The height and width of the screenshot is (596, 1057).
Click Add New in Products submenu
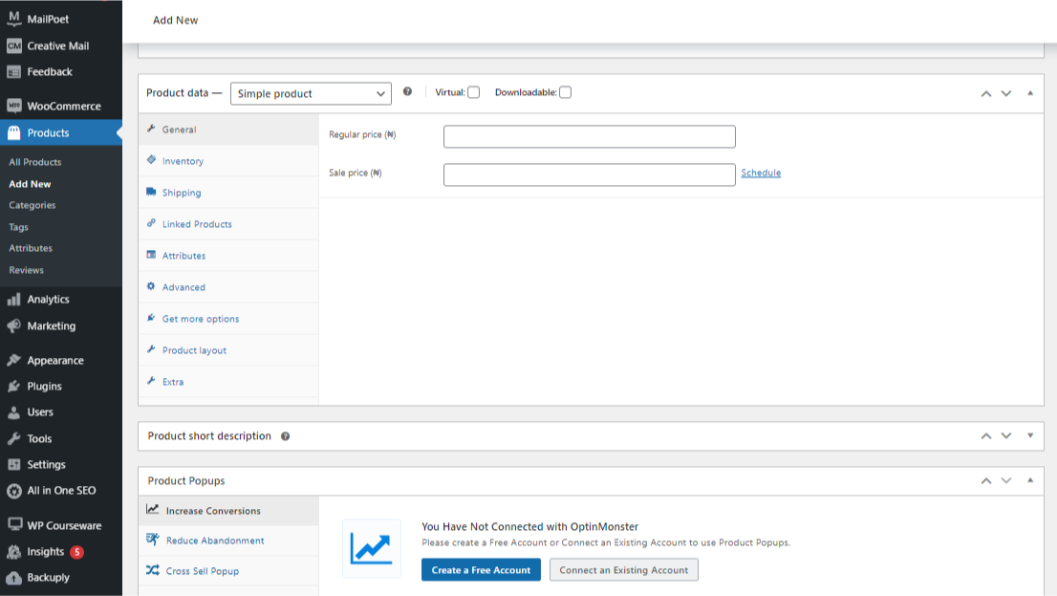(x=30, y=183)
